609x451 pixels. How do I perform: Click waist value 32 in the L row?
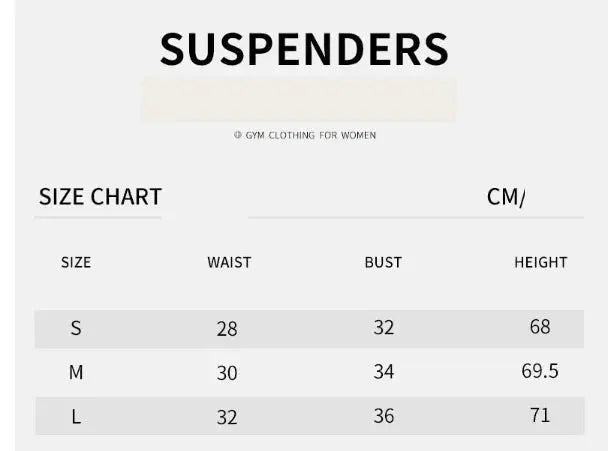pos(227,417)
